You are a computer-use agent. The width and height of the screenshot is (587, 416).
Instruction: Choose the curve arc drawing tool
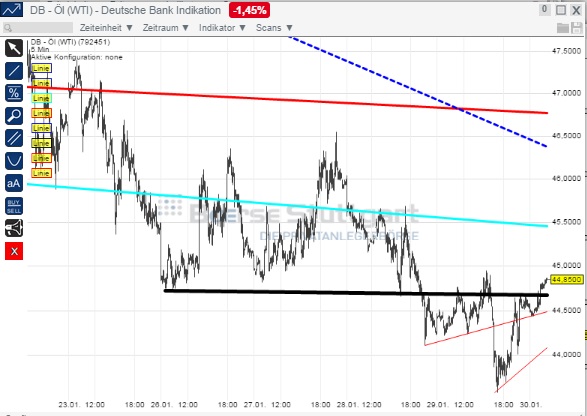[14, 161]
